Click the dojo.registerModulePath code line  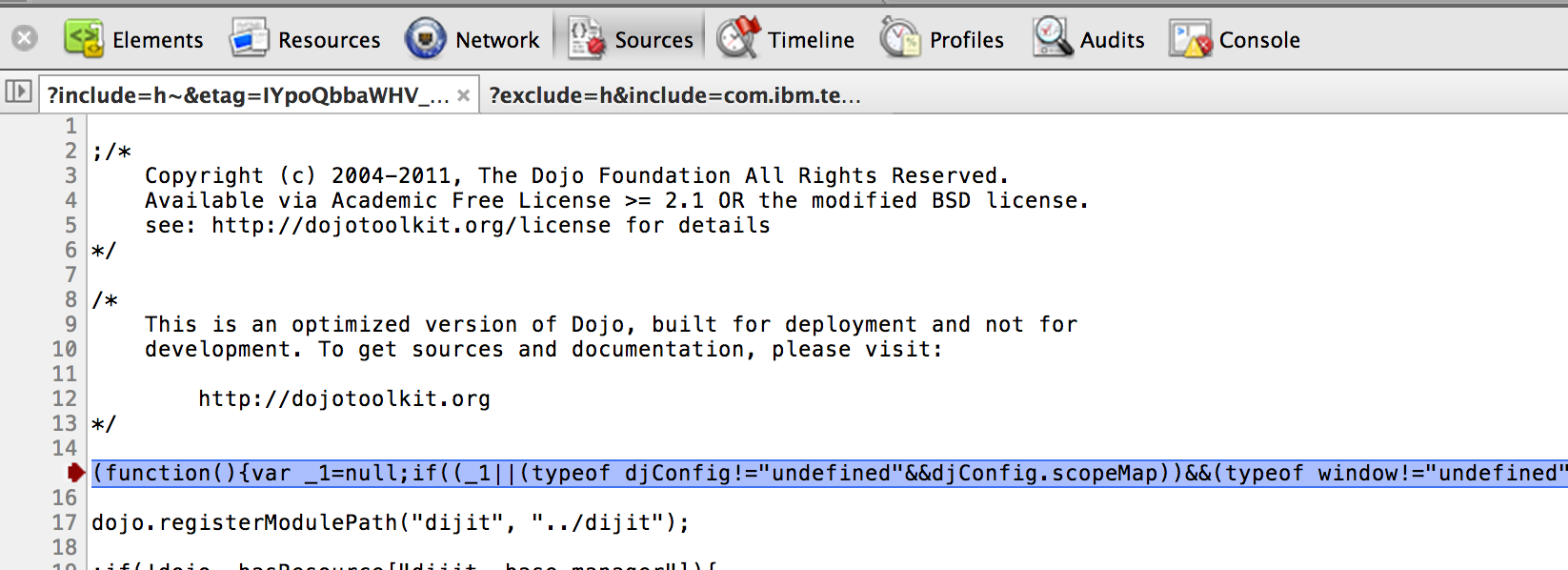tap(390, 522)
